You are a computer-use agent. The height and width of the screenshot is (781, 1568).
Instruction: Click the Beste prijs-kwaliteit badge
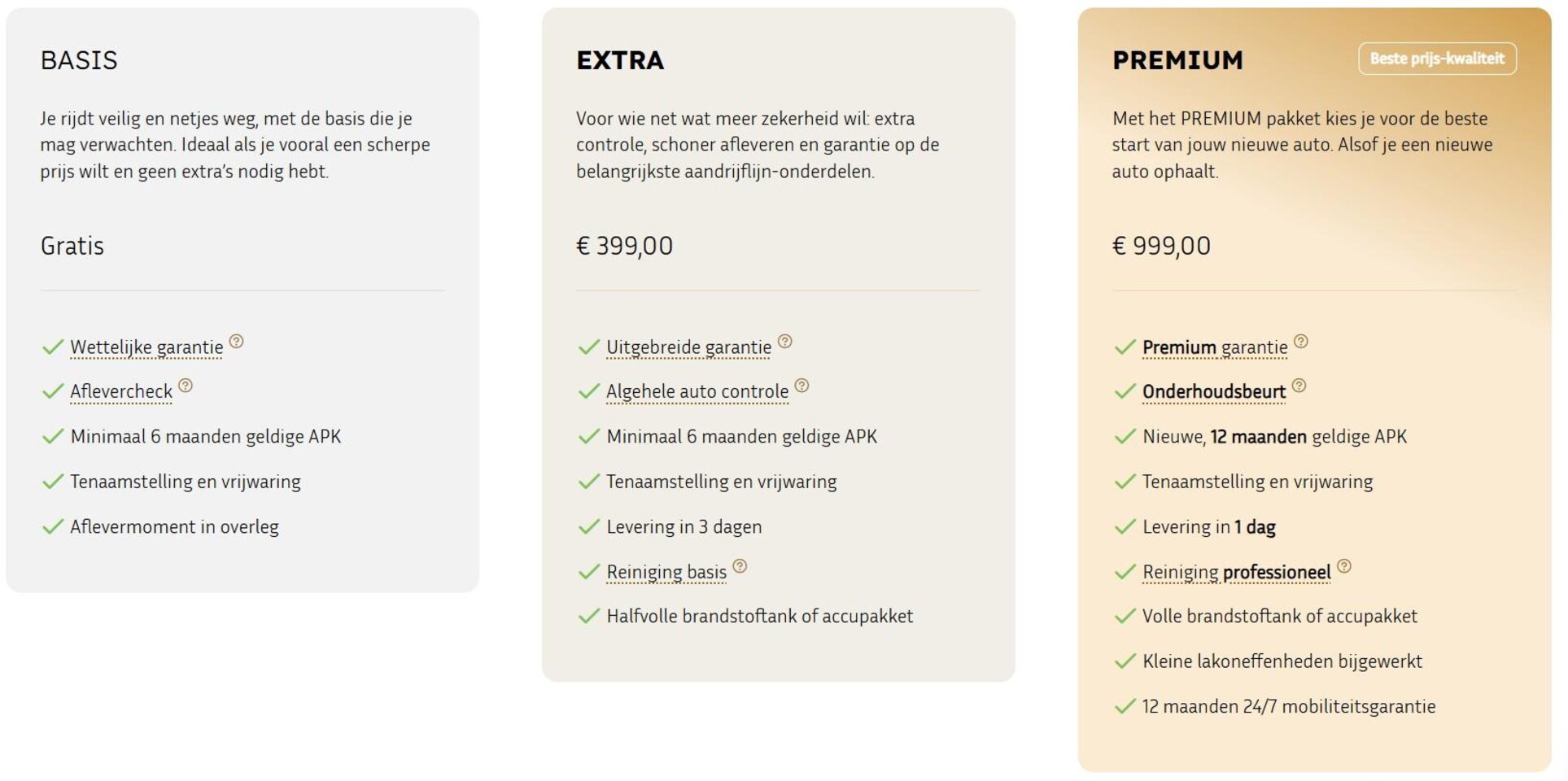pos(1437,59)
